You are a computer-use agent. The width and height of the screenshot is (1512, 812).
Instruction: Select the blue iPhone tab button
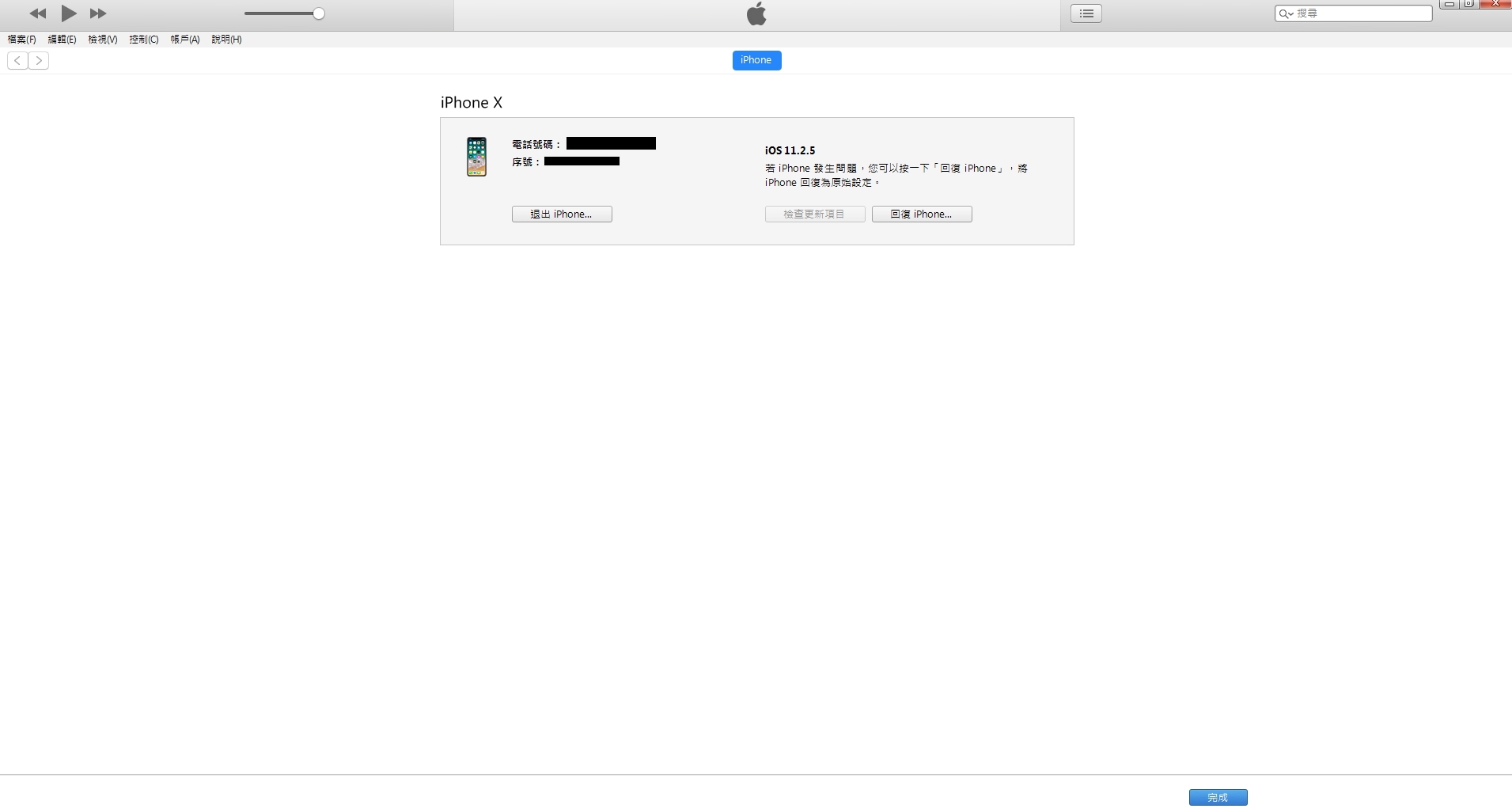(x=756, y=60)
